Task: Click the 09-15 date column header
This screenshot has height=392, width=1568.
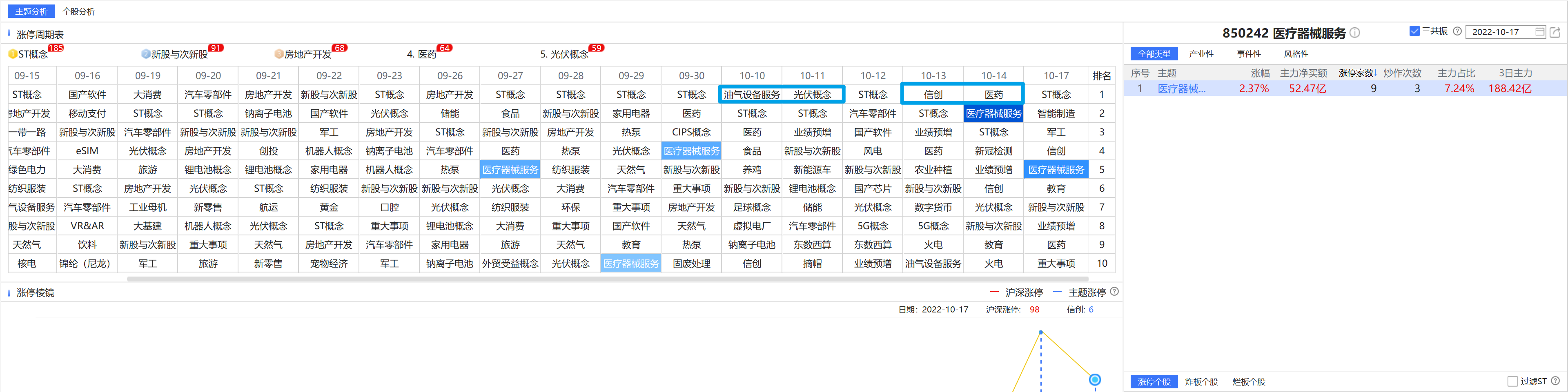Action: [27, 75]
